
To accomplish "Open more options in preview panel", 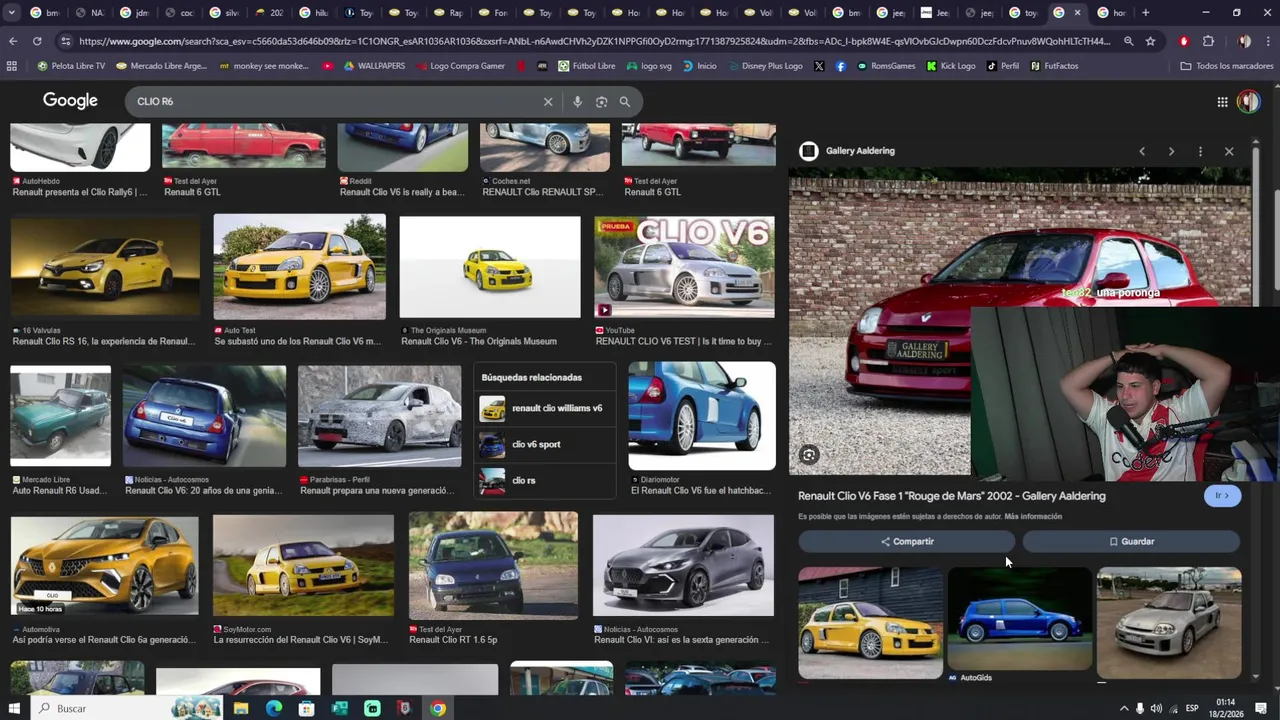I will click(x=1200, y=151).
